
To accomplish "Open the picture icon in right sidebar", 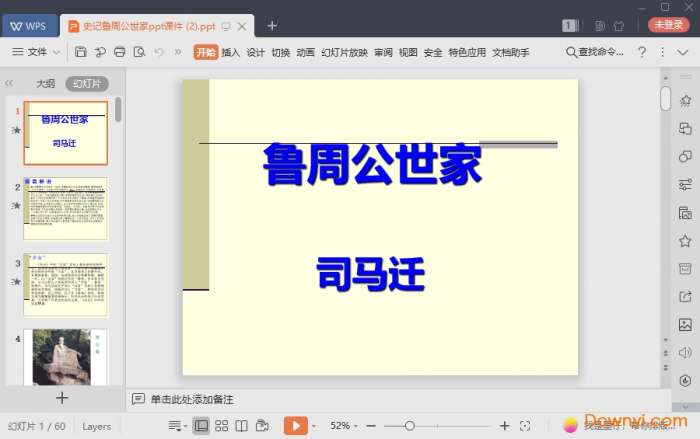I will (x=685, y=325).
